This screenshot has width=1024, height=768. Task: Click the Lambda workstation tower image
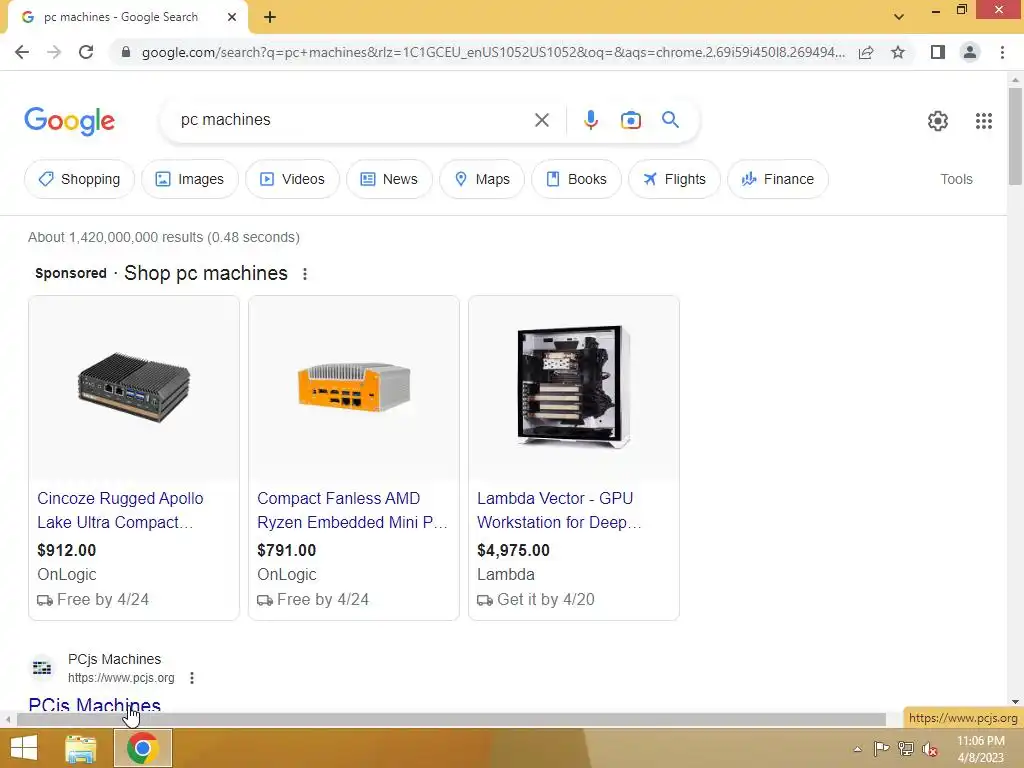[573, 387]
